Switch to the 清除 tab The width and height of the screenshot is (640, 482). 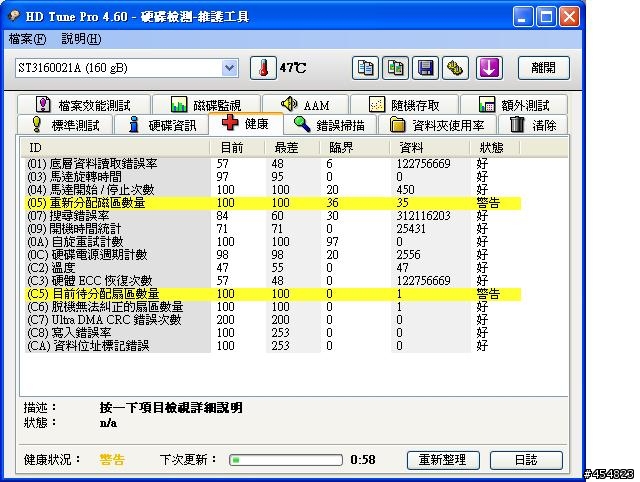[533, 124]
